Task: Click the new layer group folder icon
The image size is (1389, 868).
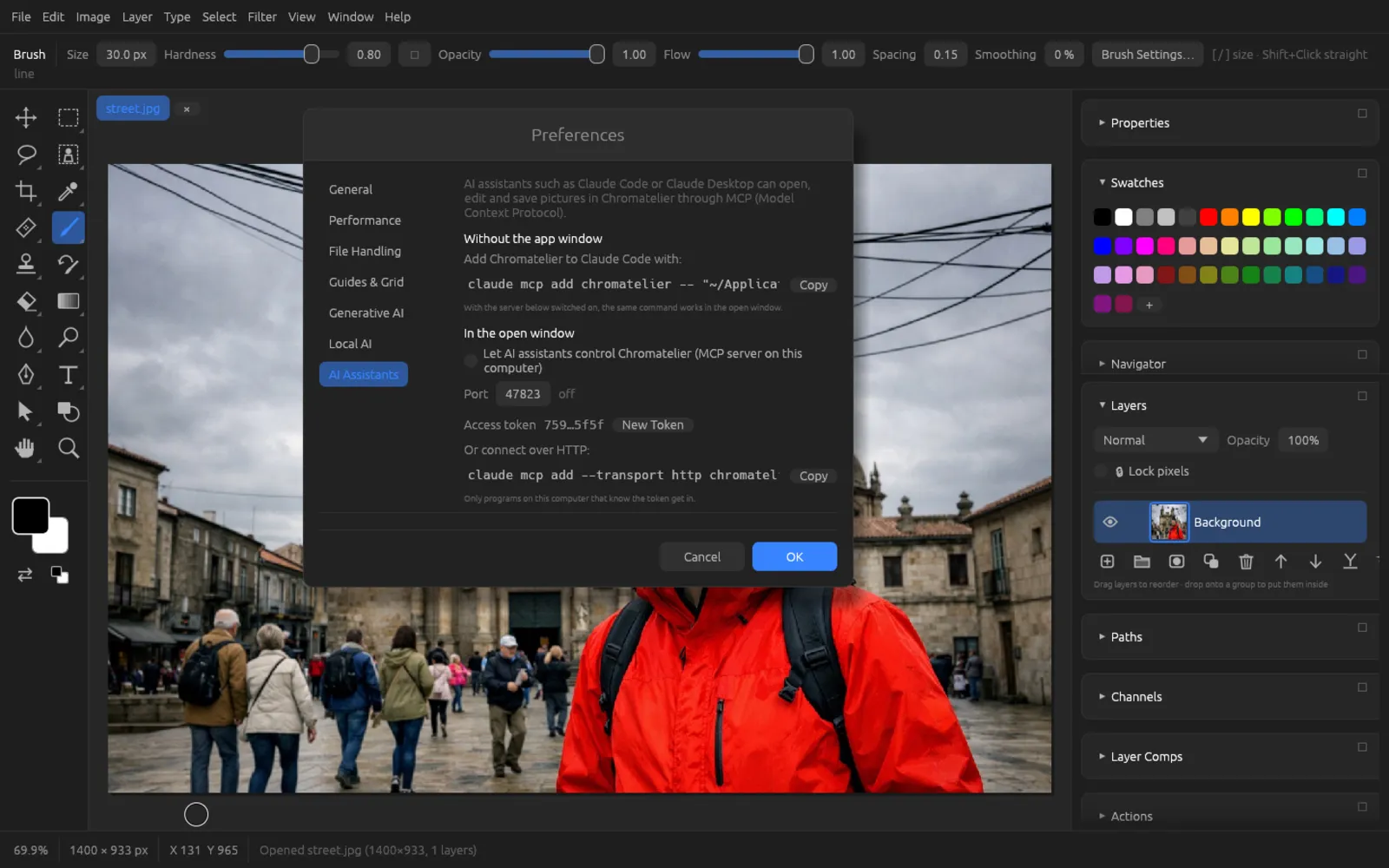Action: 1142,562
